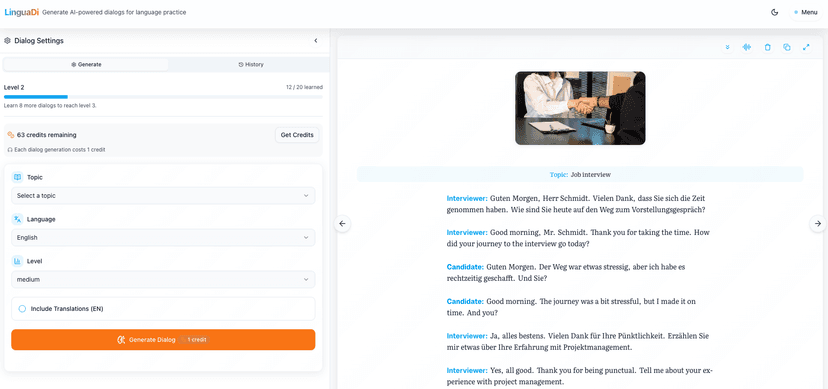
Task: Copy the dialog using the copy icon
Action: (787, 47)
